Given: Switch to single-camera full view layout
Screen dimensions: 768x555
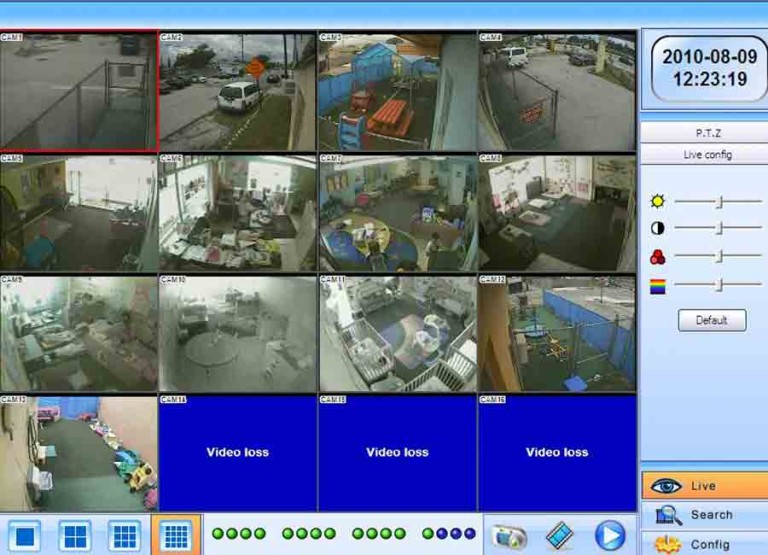Looking at the screenshot, I should click(x=24, y=535).
